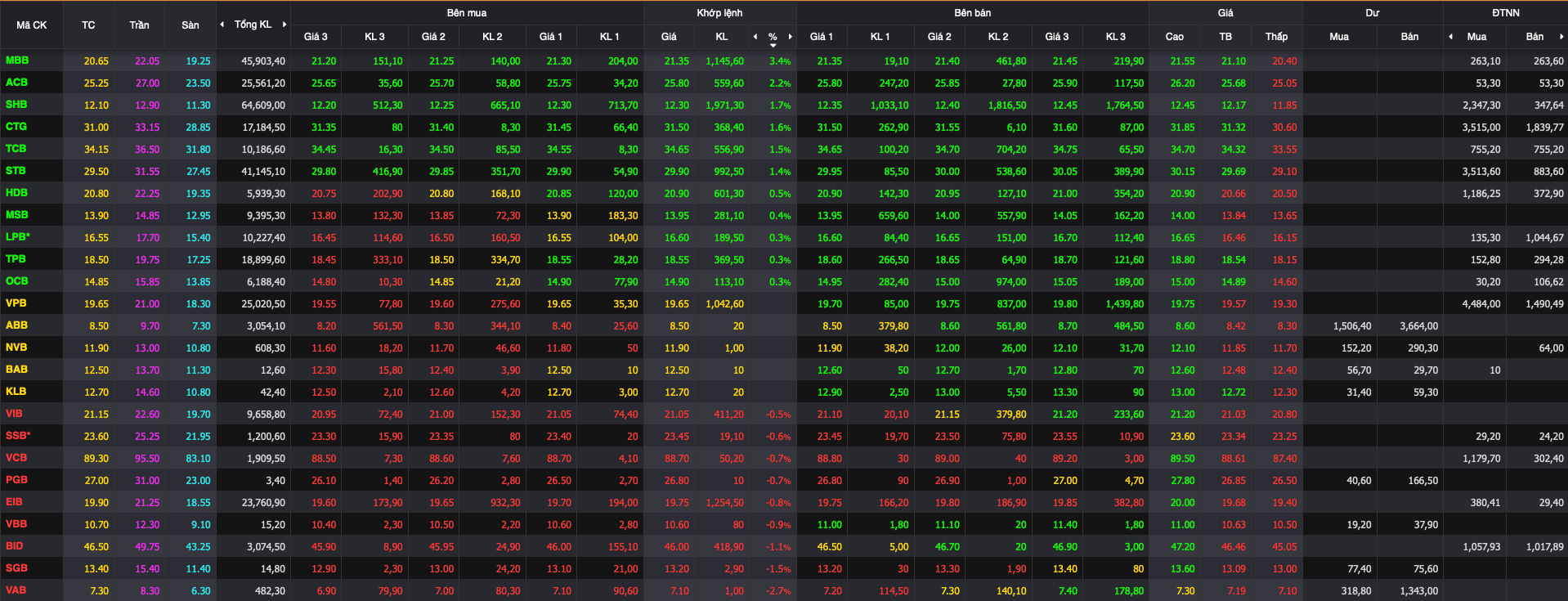Click BID reference price 46.50
1568x601 pixels.
96,547
